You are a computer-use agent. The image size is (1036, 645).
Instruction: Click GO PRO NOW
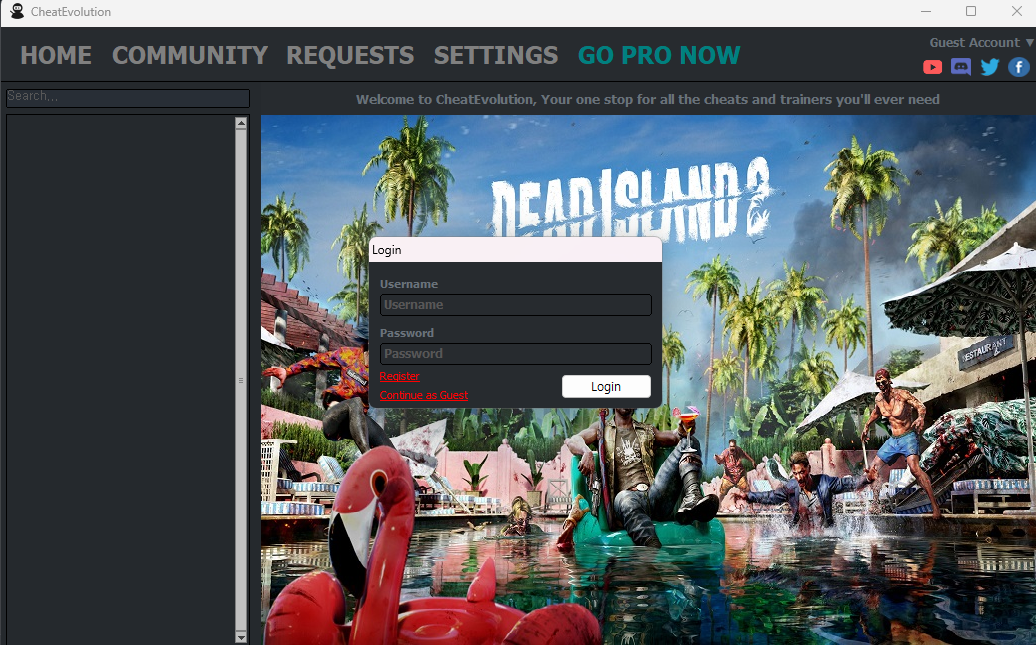pyautogui.click(x=659, y=55)
